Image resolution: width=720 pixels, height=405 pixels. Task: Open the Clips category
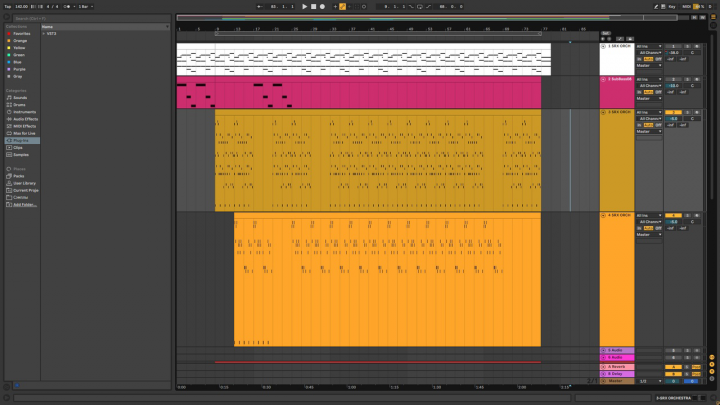pos(17,147)
